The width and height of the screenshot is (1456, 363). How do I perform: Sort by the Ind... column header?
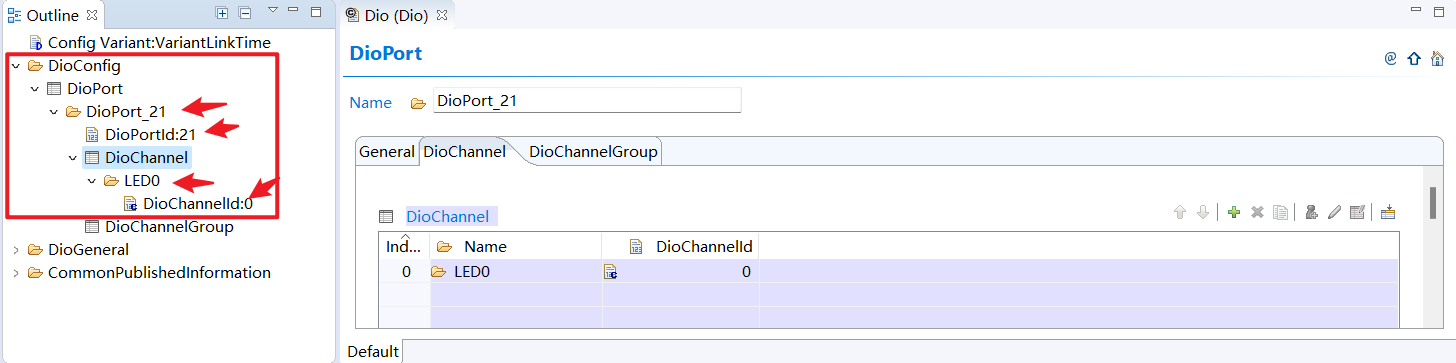coord(404,246)
